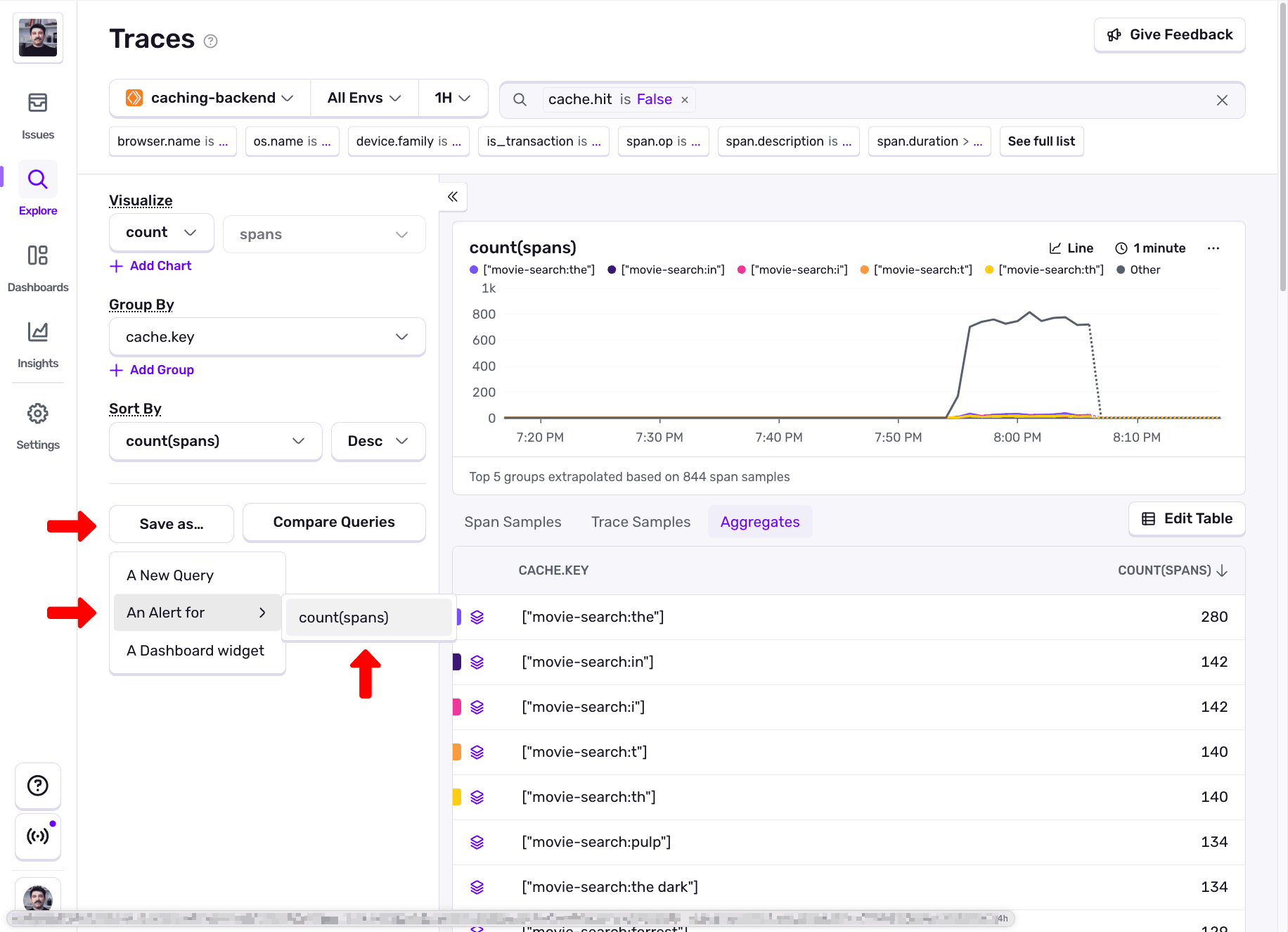1288x932 pixels.
Task: Change the Desc sort order dropdown
Action: click(x=378, y=441)
